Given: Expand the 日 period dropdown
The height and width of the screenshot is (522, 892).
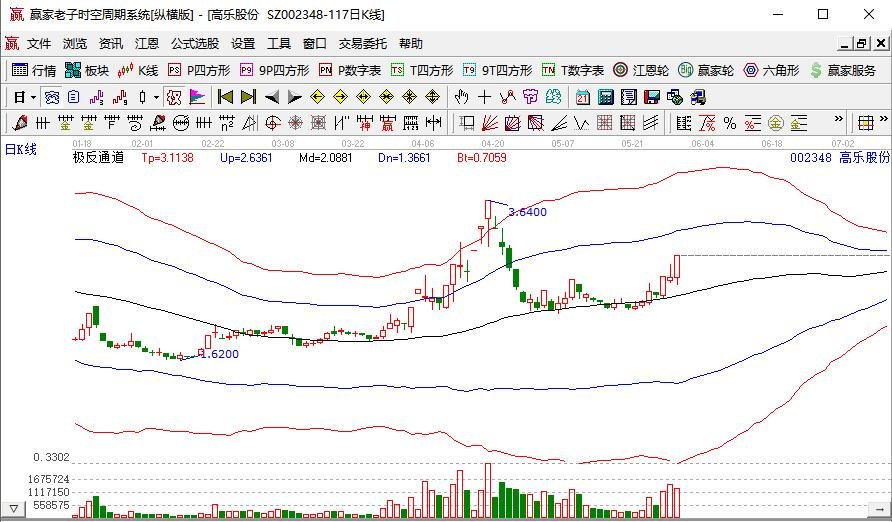Looking at the screenshot, I should tap(25, 97).
